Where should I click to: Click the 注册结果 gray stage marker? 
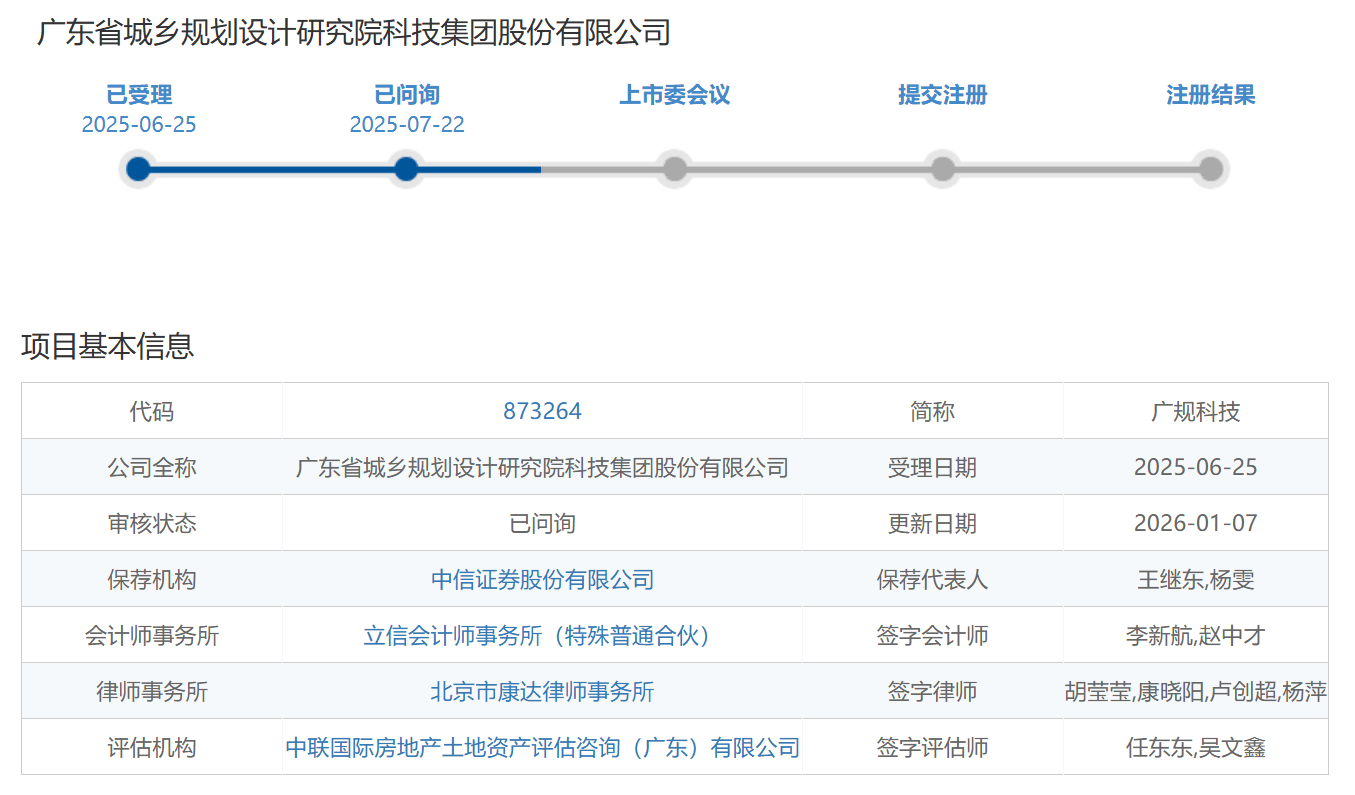click(x=1210, y=169)
